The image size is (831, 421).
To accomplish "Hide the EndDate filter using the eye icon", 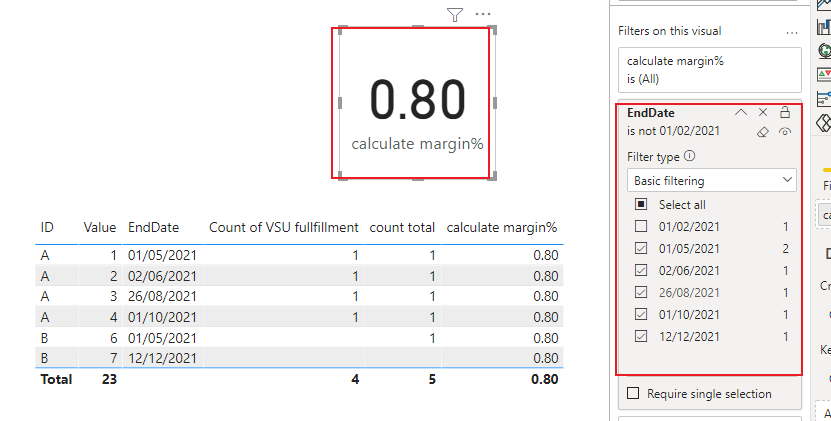I will coord(785,132).
